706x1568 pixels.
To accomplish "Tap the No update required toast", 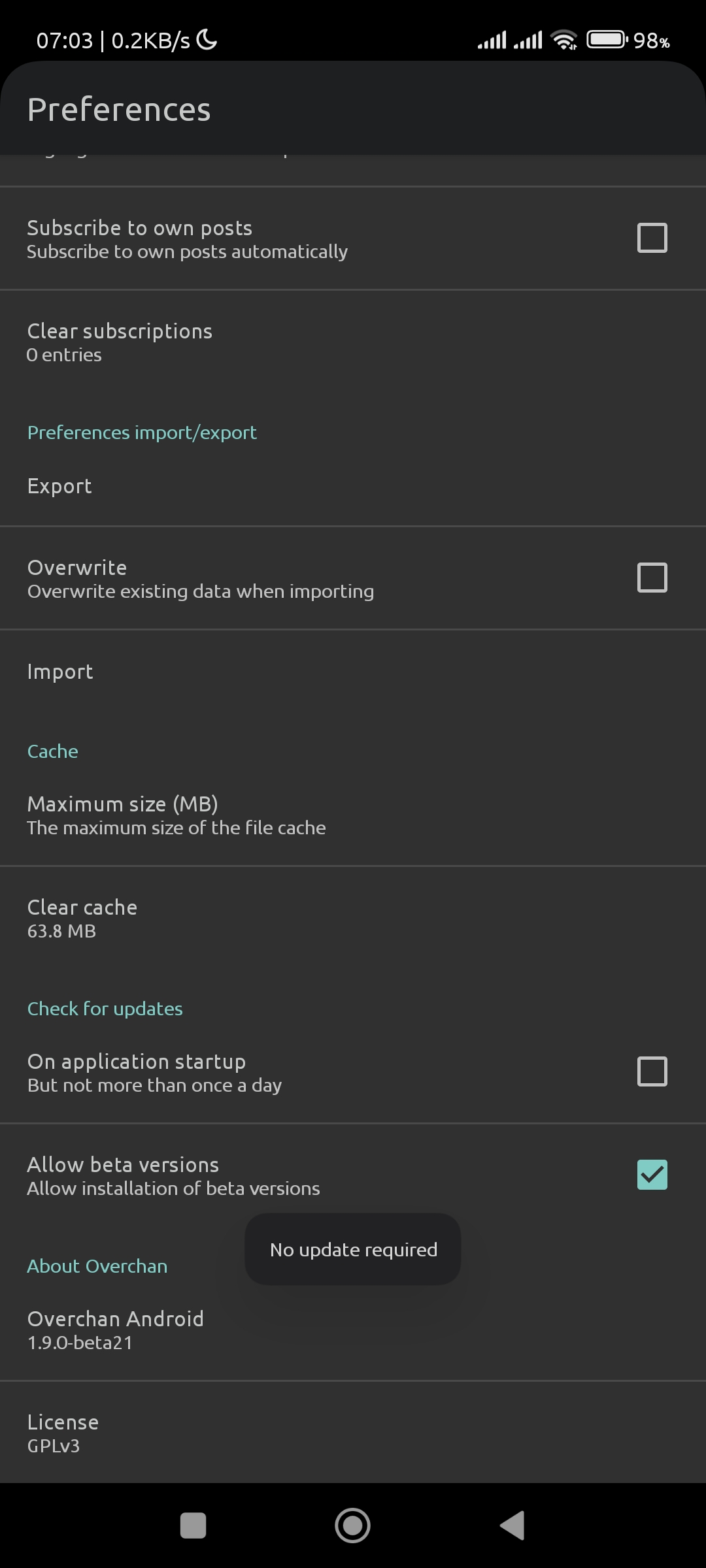I will (353, 1249).
